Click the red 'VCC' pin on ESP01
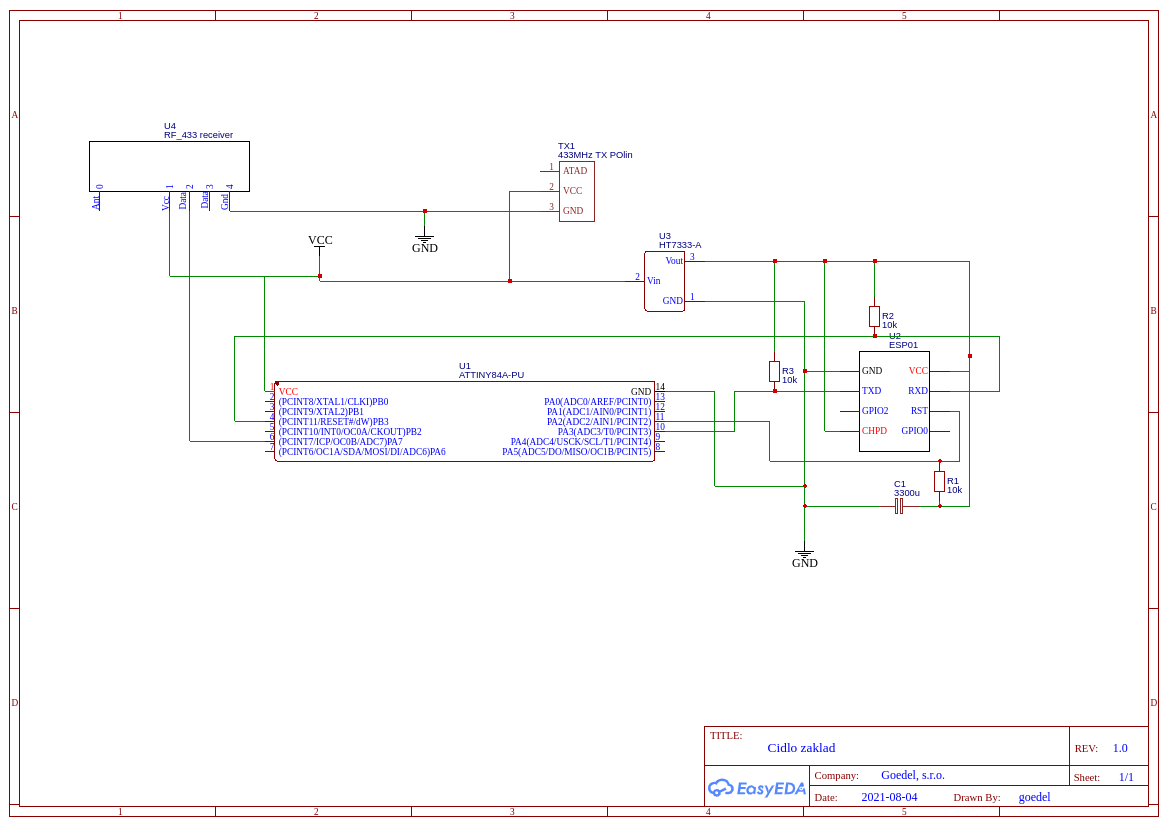 click(x=918, y=371)
